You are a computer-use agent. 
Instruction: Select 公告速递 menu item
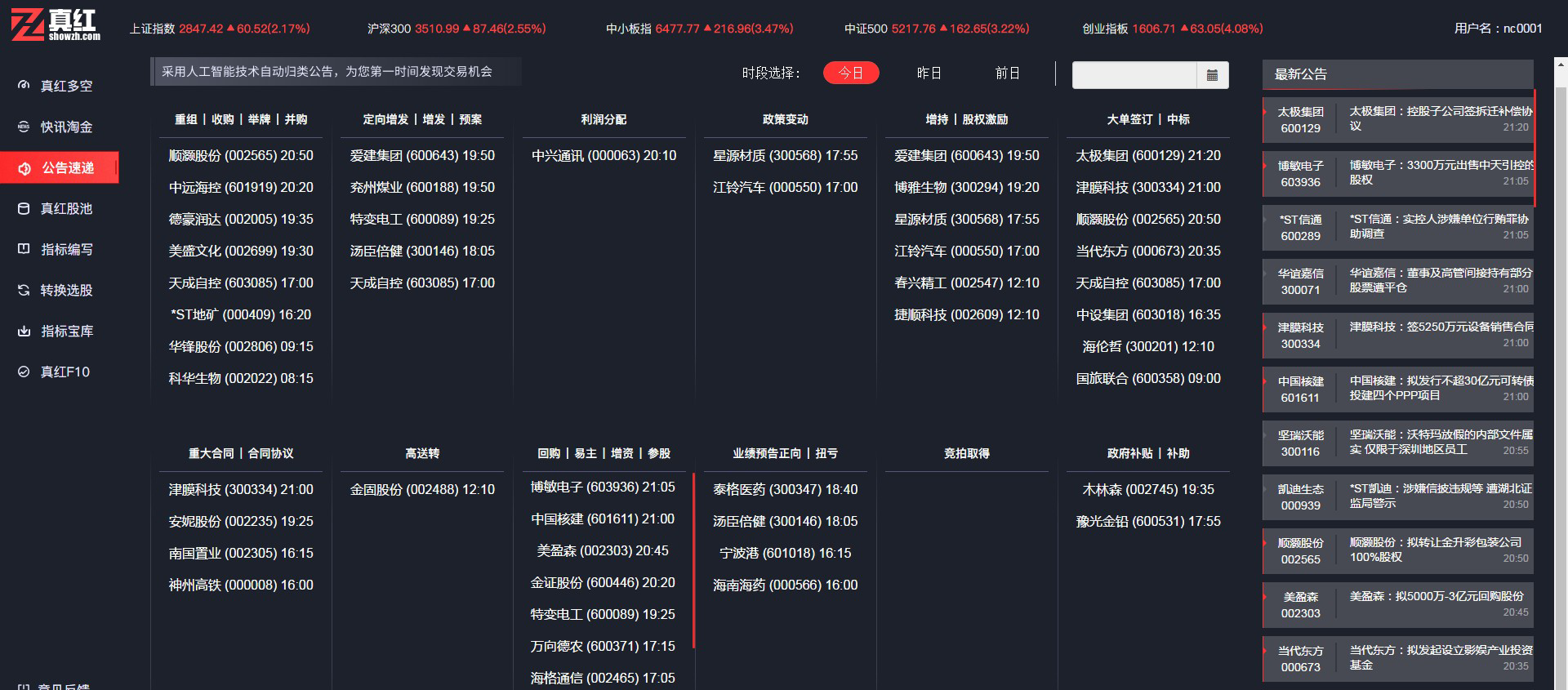pos(68,167)
